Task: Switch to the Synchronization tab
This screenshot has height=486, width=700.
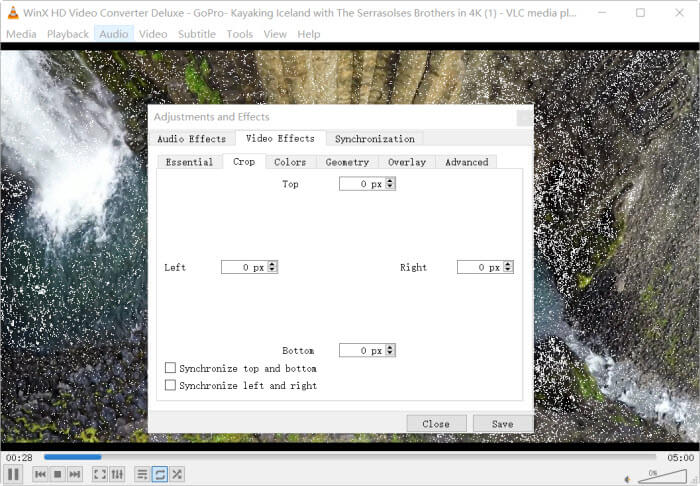Action: pos(375,139)
